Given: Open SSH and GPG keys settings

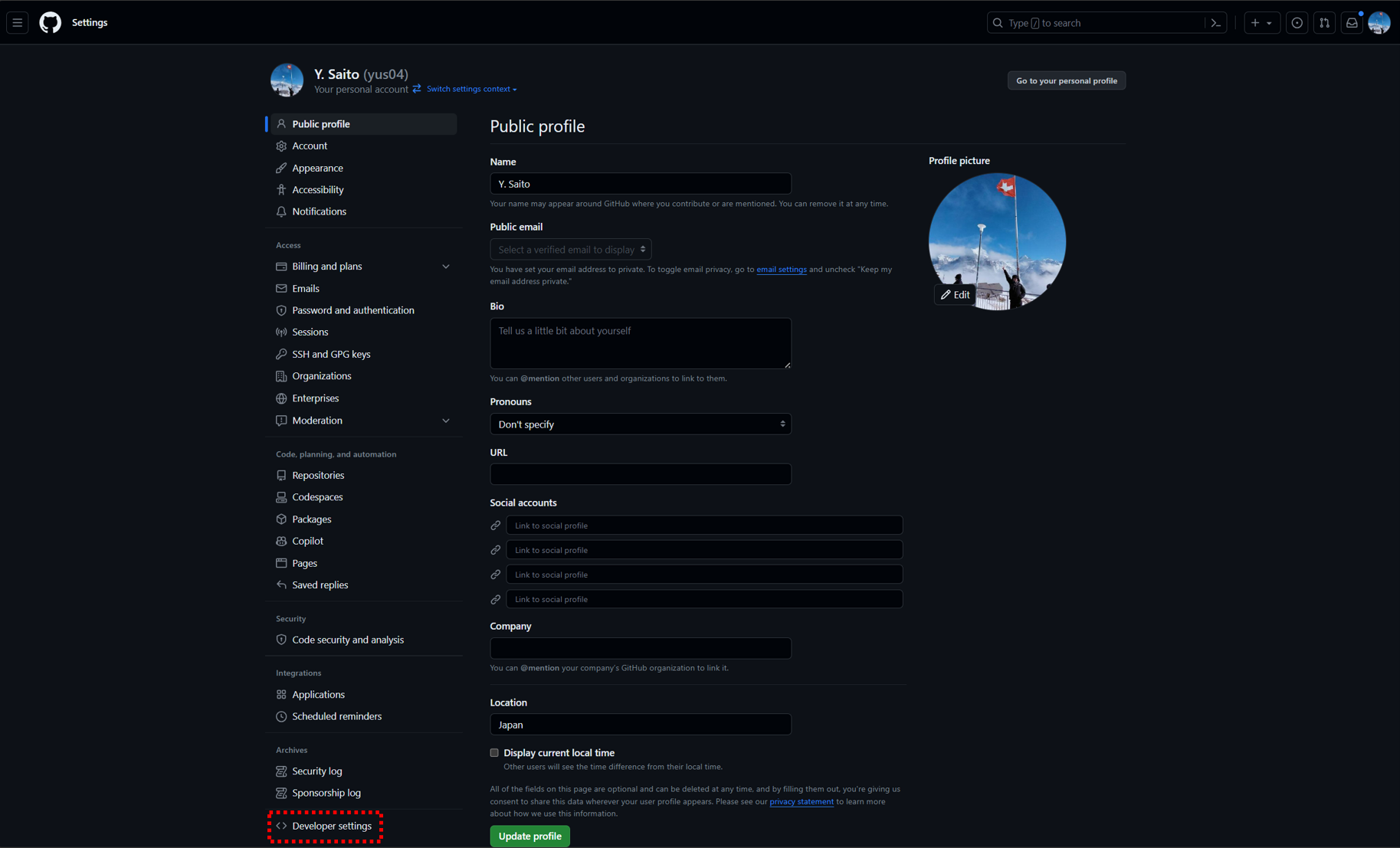Looking at the screenshot, I should (x=363, y=355).
